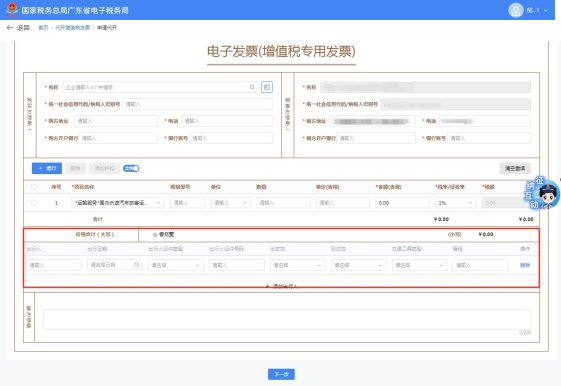Focus the 出行人证件号码 input
The width and height of the screenshot is (561, 386).
[237, 265]
